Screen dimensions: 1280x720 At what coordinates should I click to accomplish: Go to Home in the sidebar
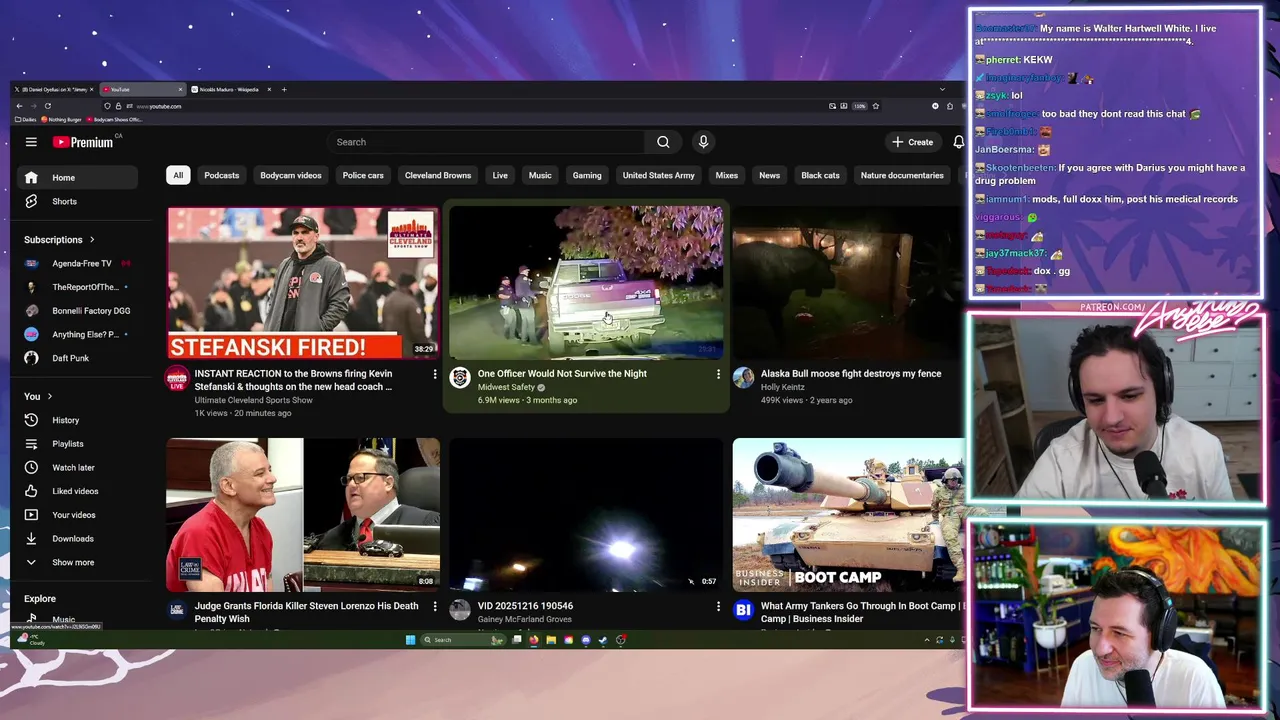click(77, 178)
